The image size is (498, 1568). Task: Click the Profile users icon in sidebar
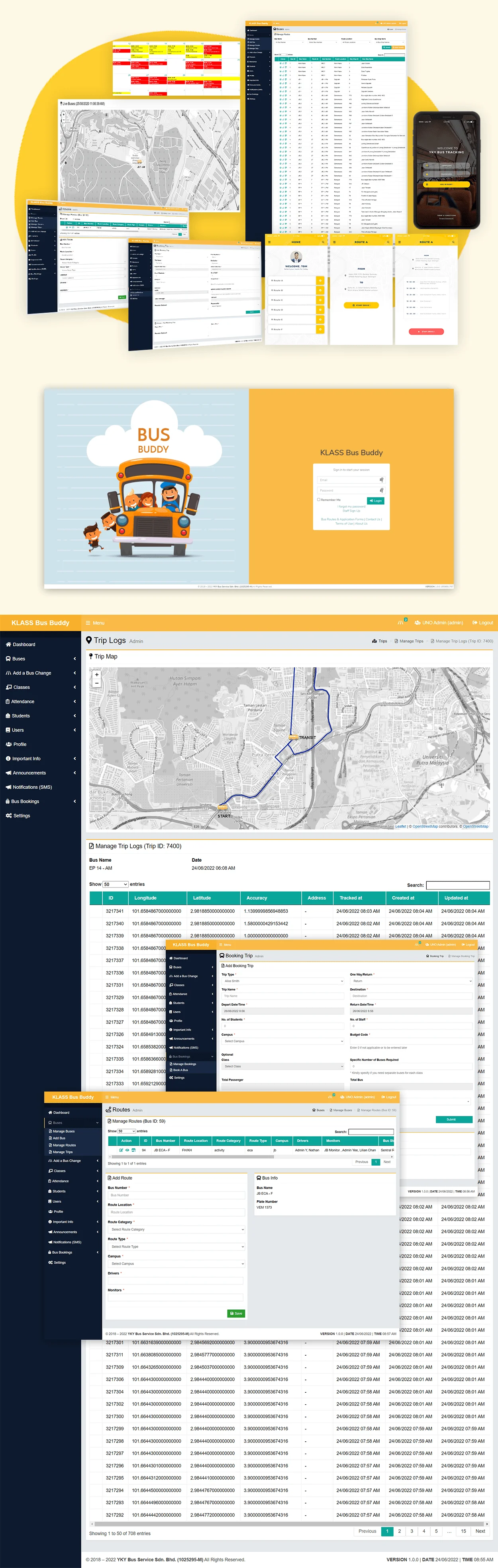[8, 745]
